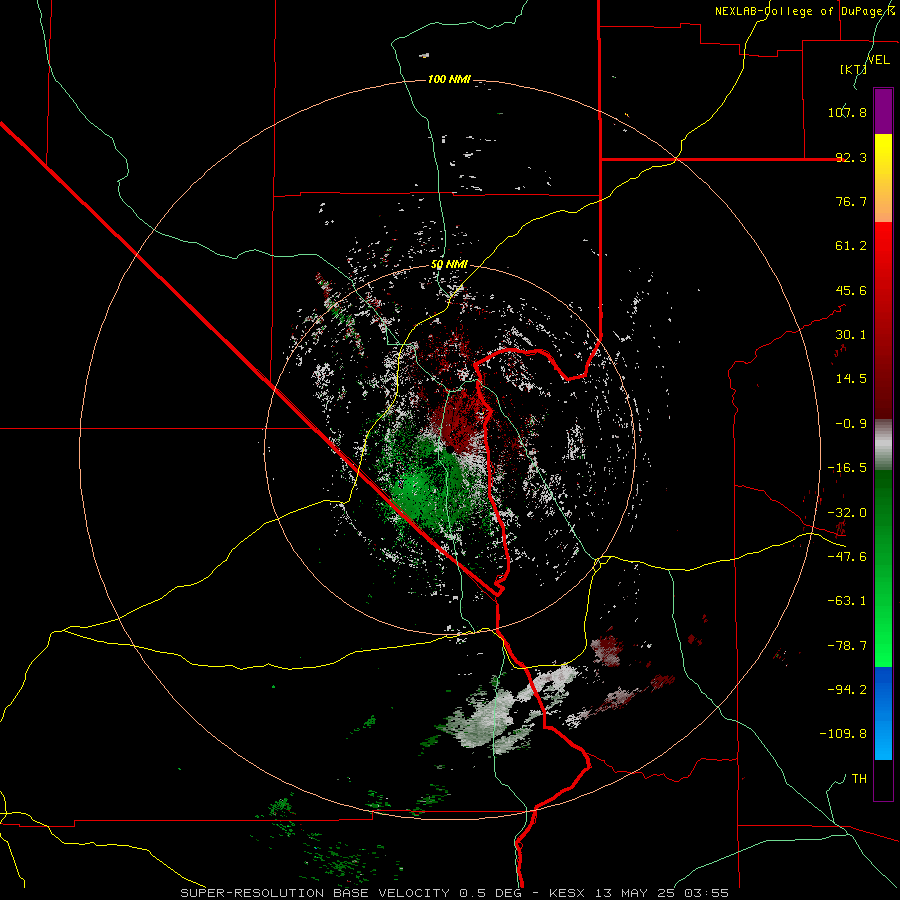Click the "[KT]" units label
This screenshot has width=900, height=900.
pyautogui.click(x=853, y=69)
